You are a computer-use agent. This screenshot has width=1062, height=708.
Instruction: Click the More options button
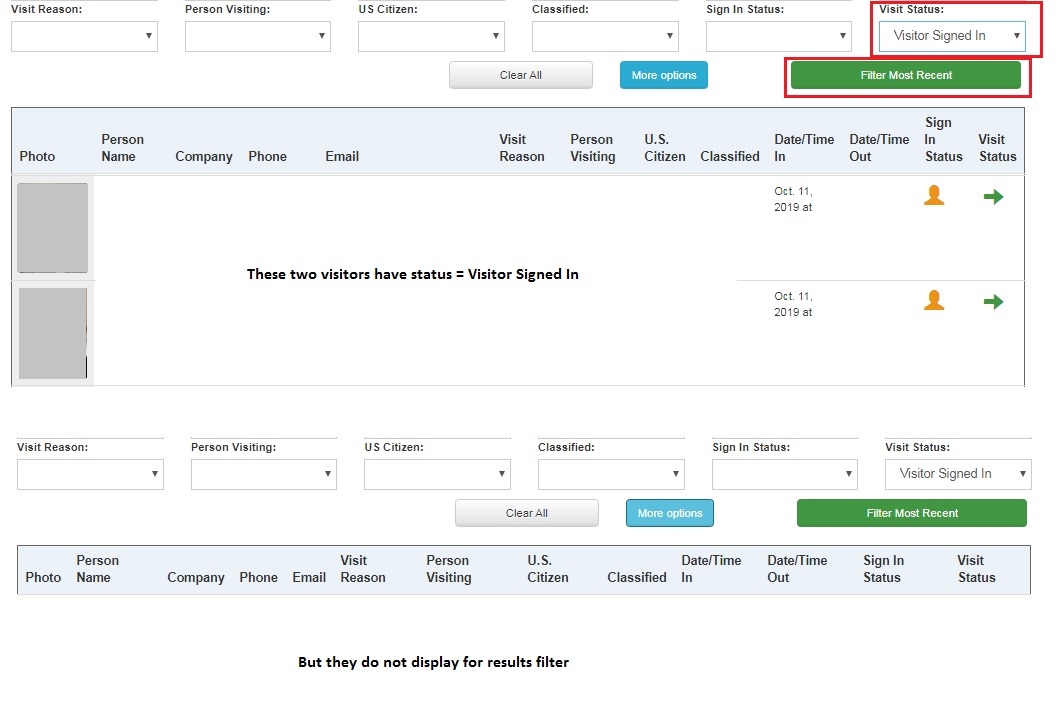coord(663,74)
